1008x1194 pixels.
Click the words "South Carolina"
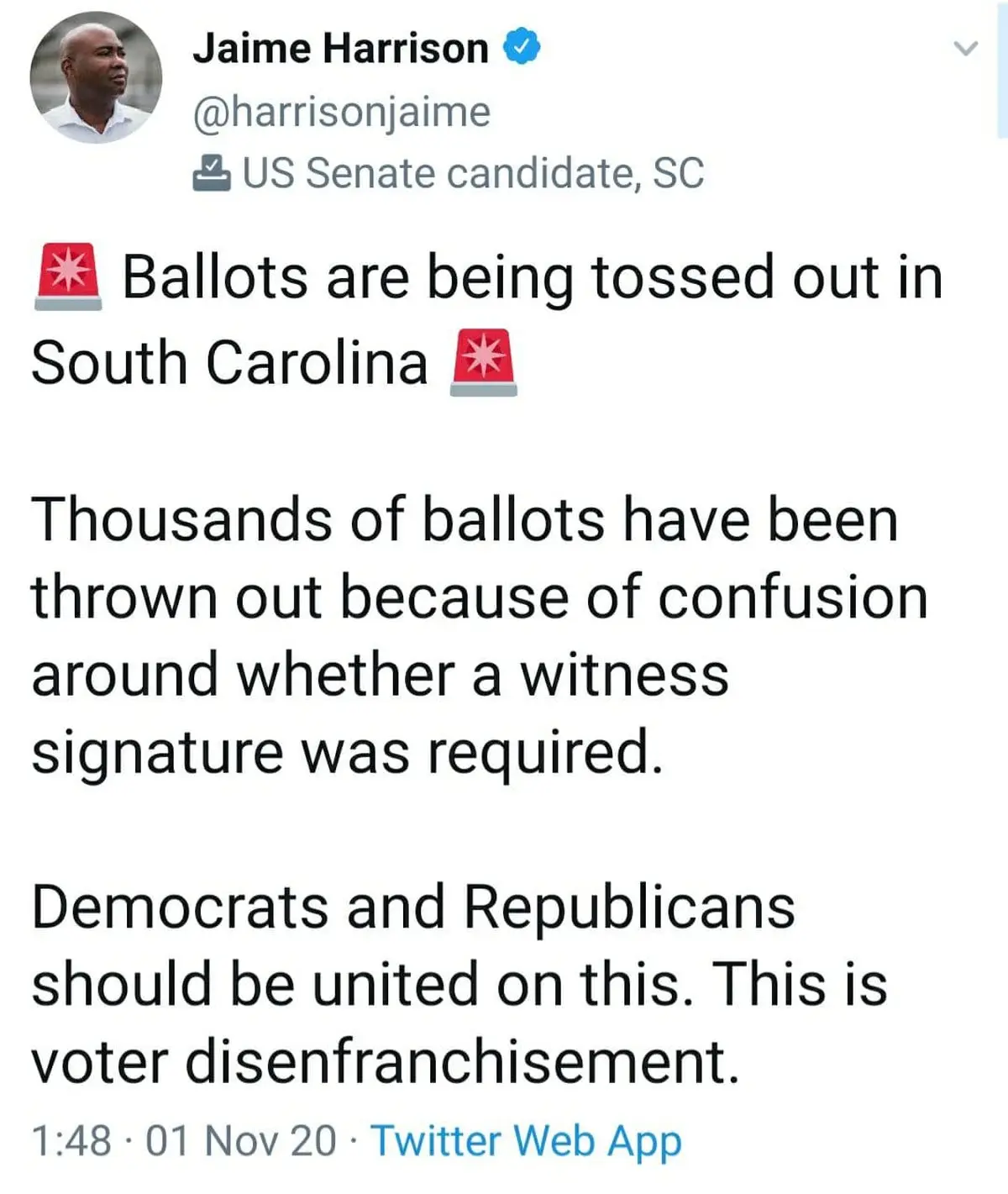coord(229,363)
